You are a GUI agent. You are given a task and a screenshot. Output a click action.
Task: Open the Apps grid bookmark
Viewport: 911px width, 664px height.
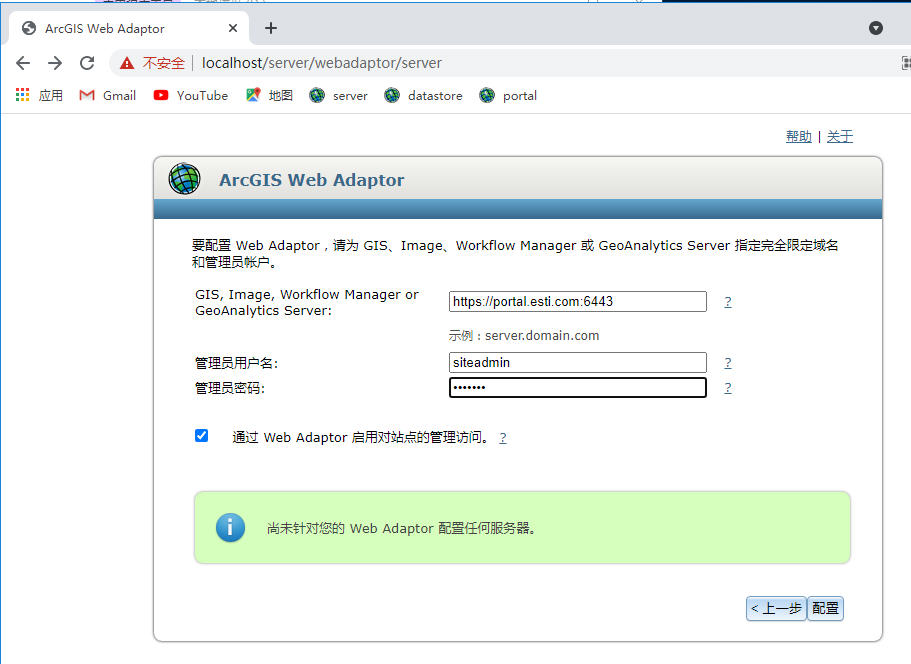point(39,95)
